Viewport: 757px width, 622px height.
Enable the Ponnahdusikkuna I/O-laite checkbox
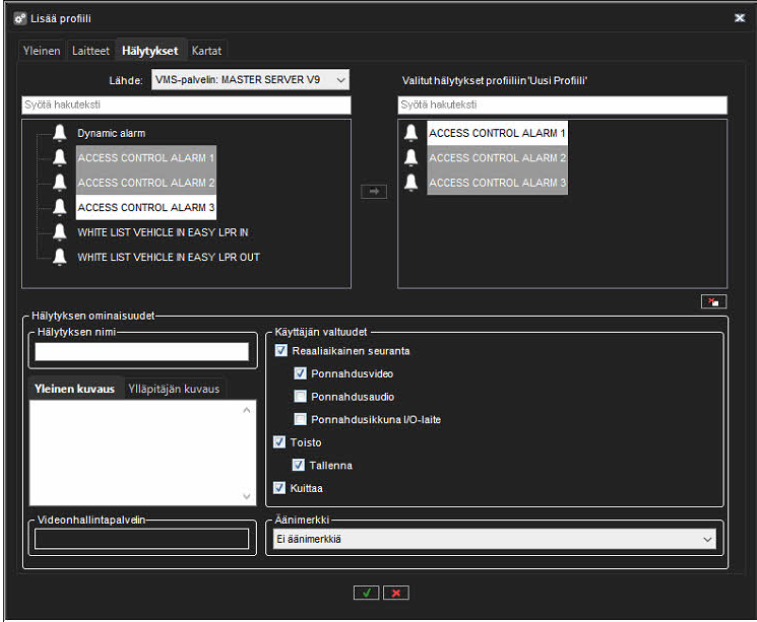300,420
